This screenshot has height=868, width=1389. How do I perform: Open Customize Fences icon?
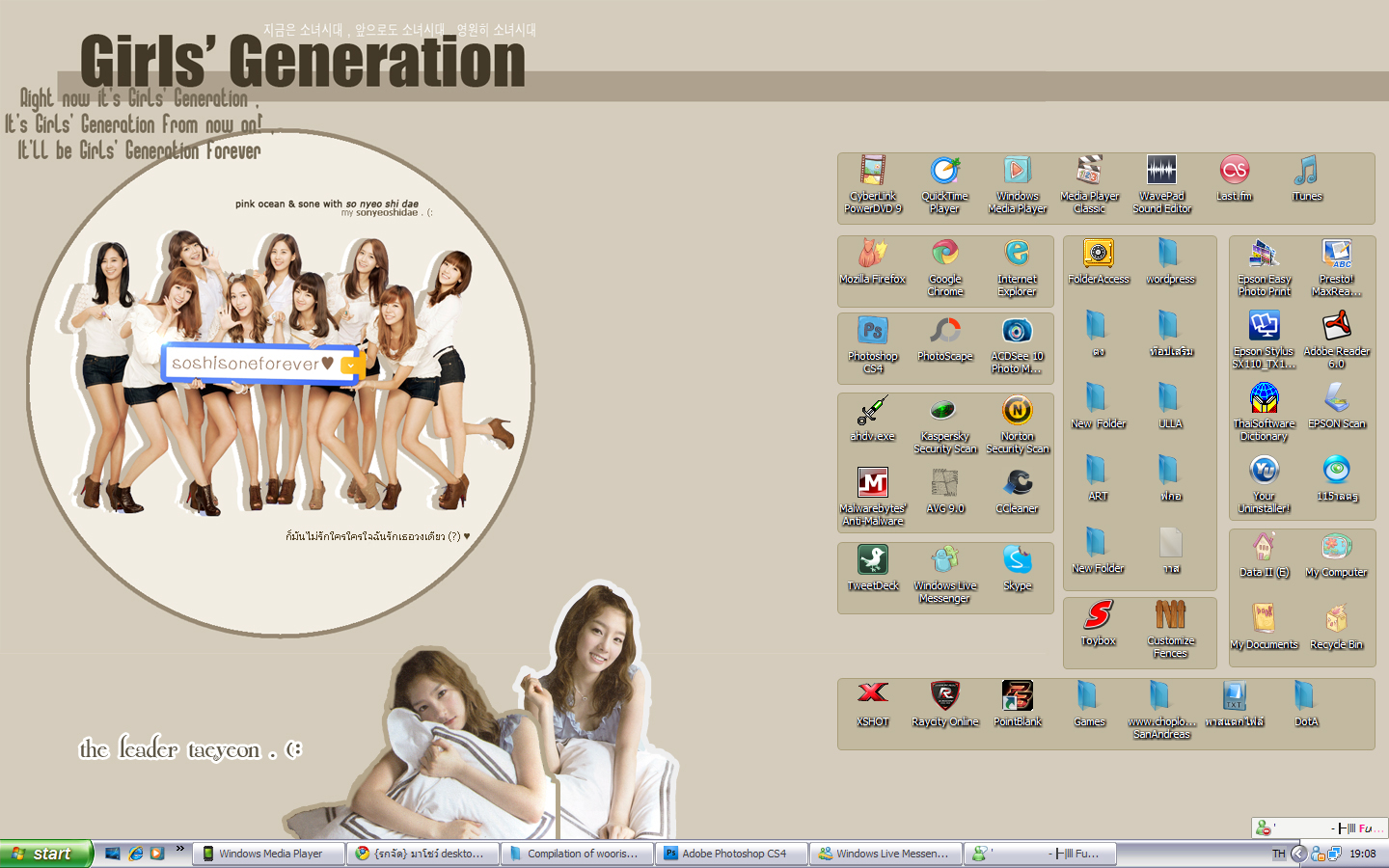[x=1171, y=629]
